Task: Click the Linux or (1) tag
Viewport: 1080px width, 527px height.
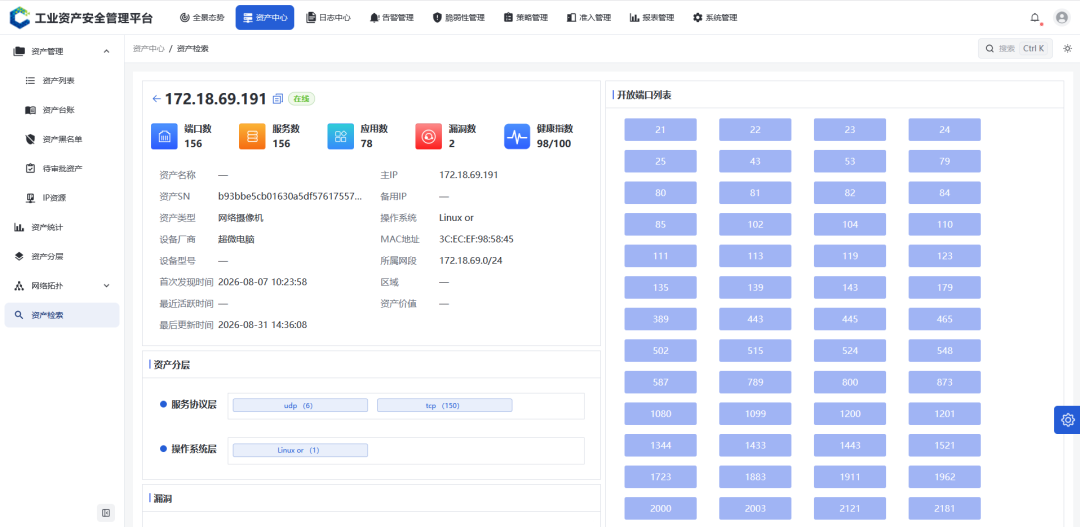Action: coord(300,450)
